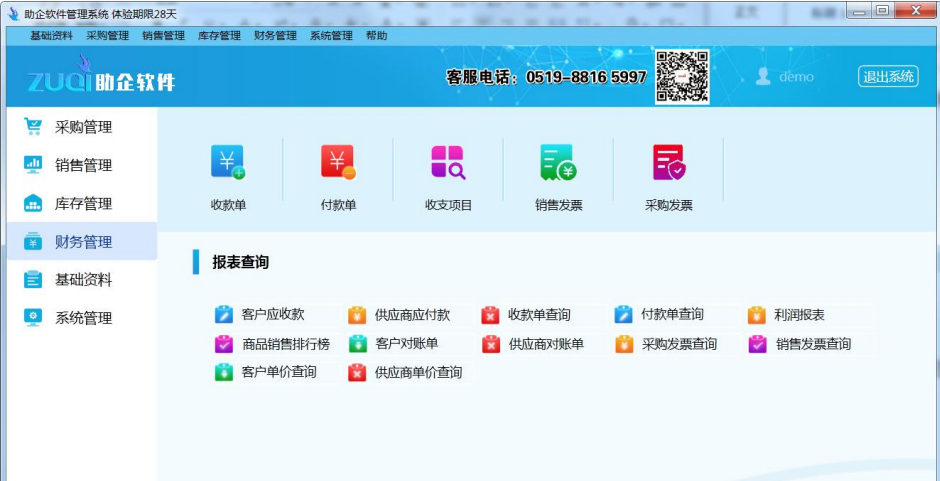Select 库存管理 in the left sidebar

(82, 203)
